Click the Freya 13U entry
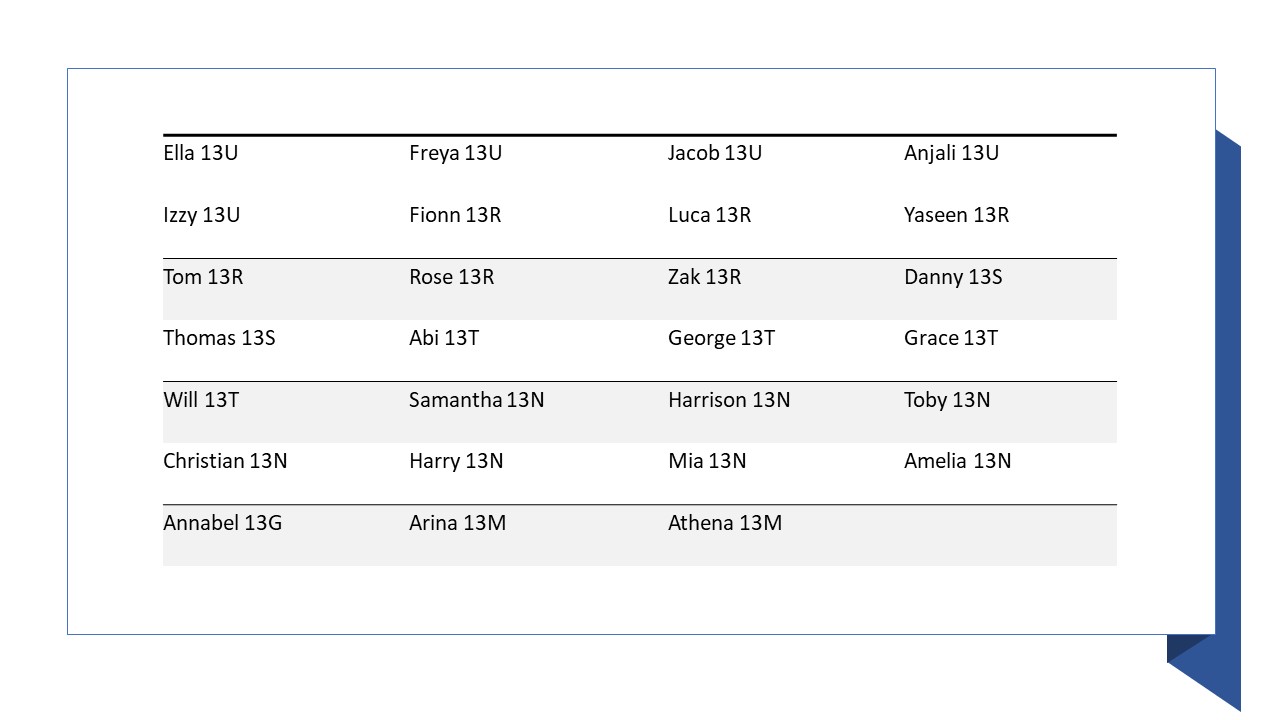Screen dimensions: 1280x720 (x=455, y=153)
